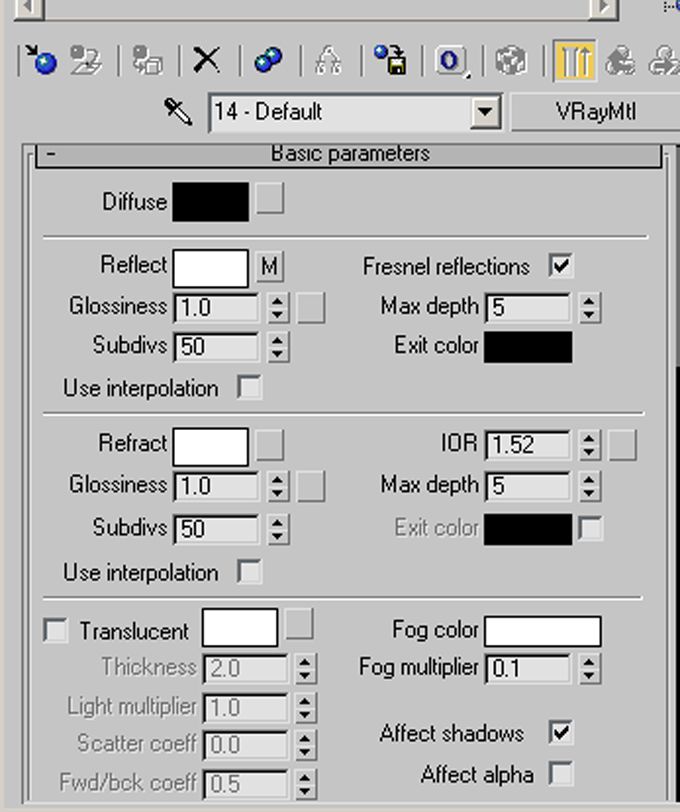This screenshot has height=812, width=680.
Task: Click the Reset Map/Mtl X icon
Action: coord(206,60)
